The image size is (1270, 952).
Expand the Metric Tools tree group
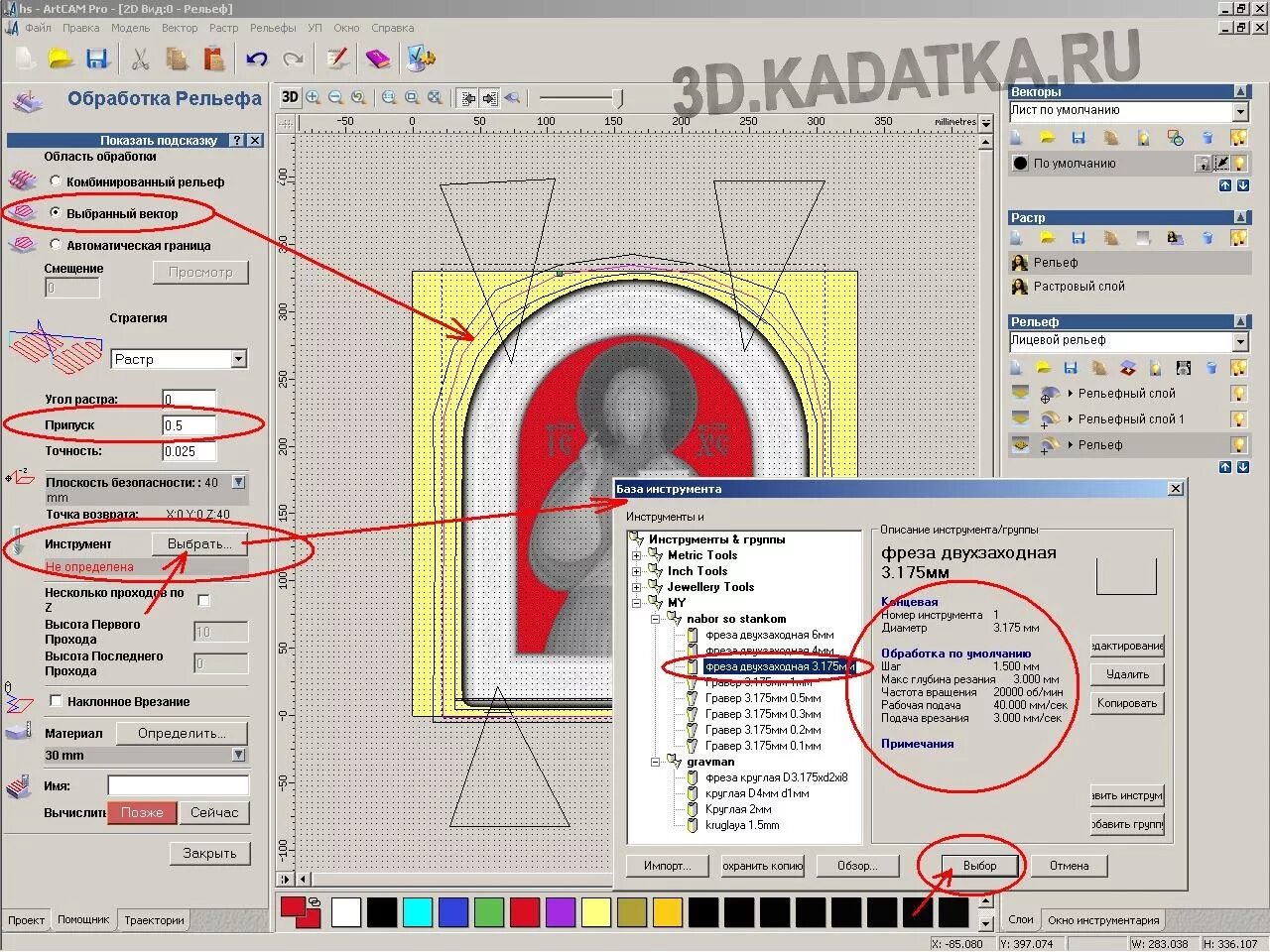636,555
